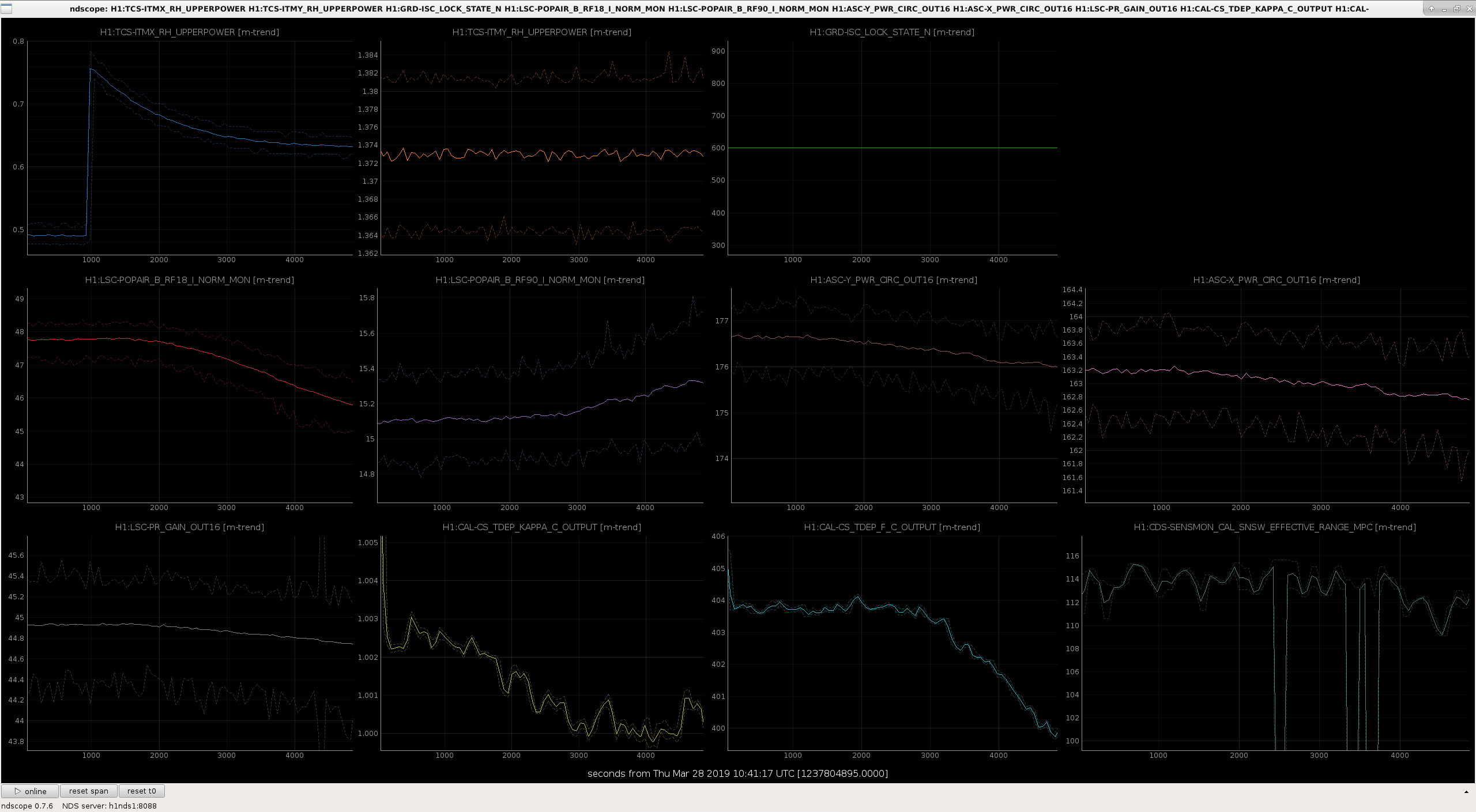Click the 'seconds from Thu Mar 28 2019' time label
Viewport: 1476px width, 812px height.
pos(738,773)
